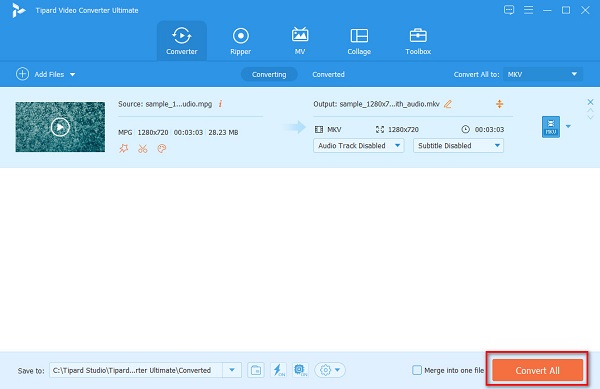600x389 pixels.
Task: Open the Ripper module
Action: point(240,41)
